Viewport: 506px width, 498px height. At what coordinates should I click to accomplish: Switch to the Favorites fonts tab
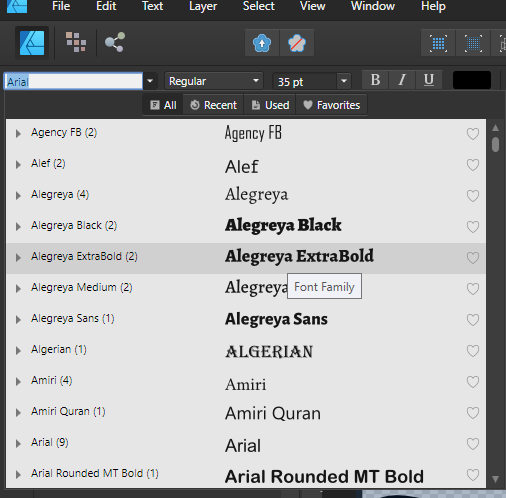(x=332, y=105)
